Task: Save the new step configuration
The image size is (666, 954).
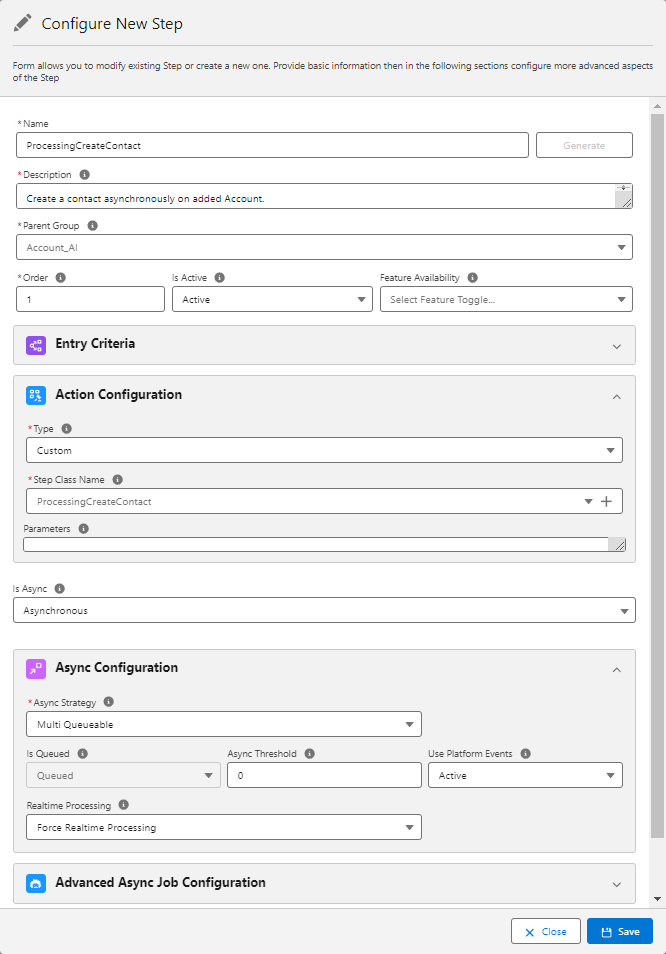Action: click(x=619, y=930)
